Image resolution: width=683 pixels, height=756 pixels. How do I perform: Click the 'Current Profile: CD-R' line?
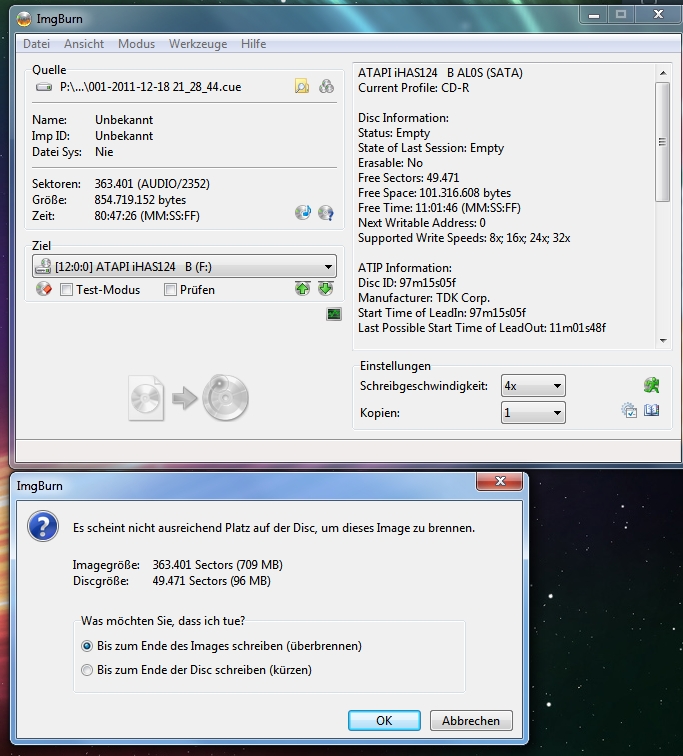(413, 88)
